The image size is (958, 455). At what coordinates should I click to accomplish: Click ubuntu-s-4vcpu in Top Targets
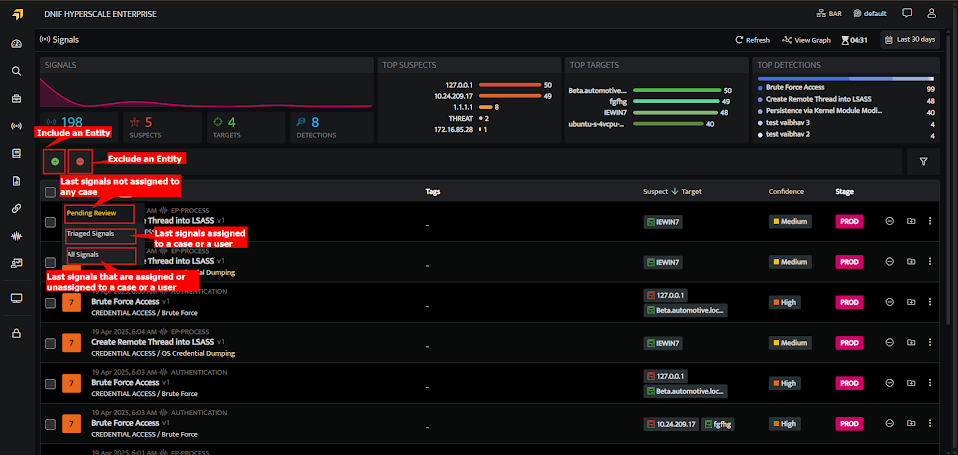[598, 124]
